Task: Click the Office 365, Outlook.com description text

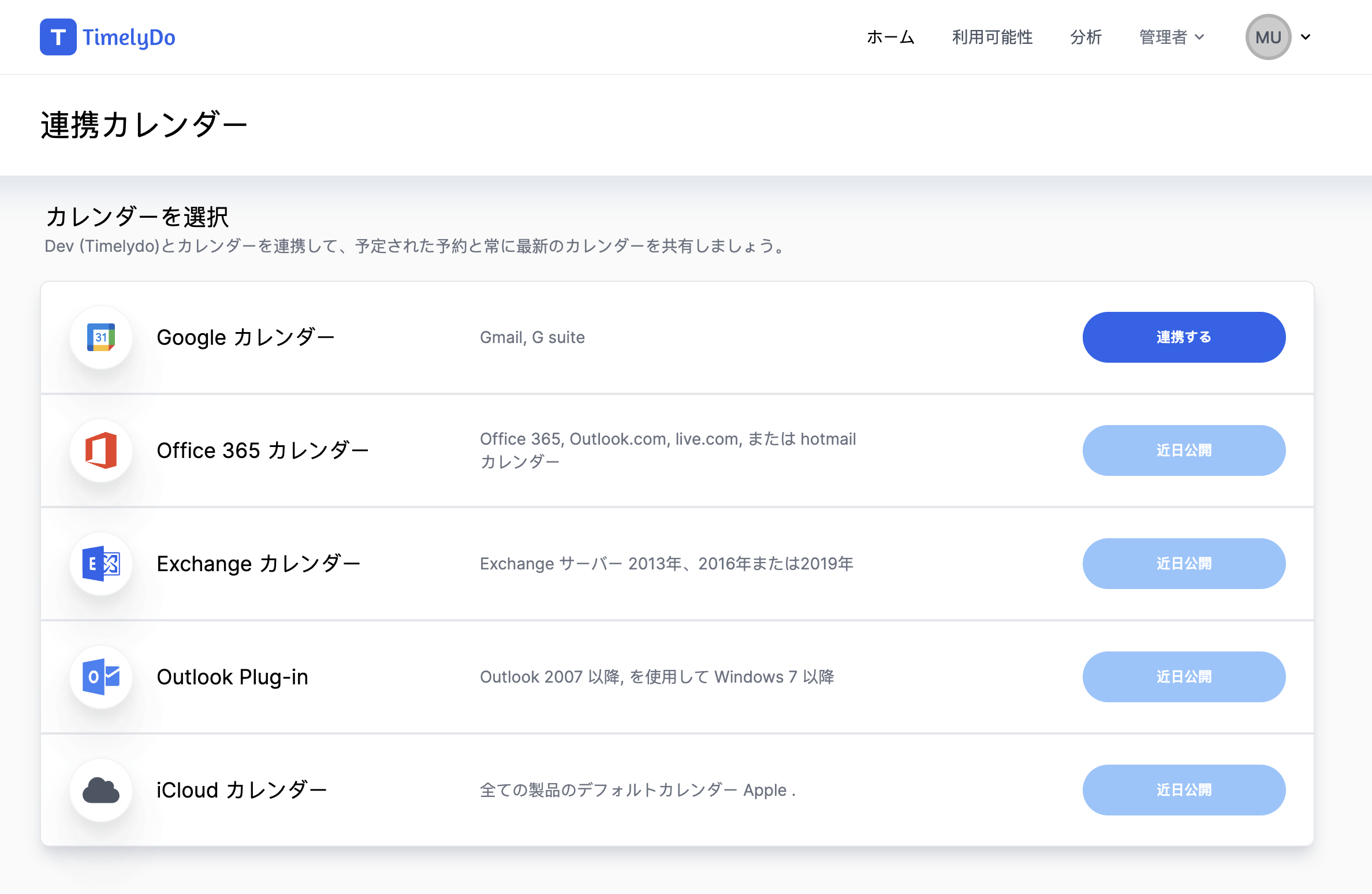Action: [668, 450]
